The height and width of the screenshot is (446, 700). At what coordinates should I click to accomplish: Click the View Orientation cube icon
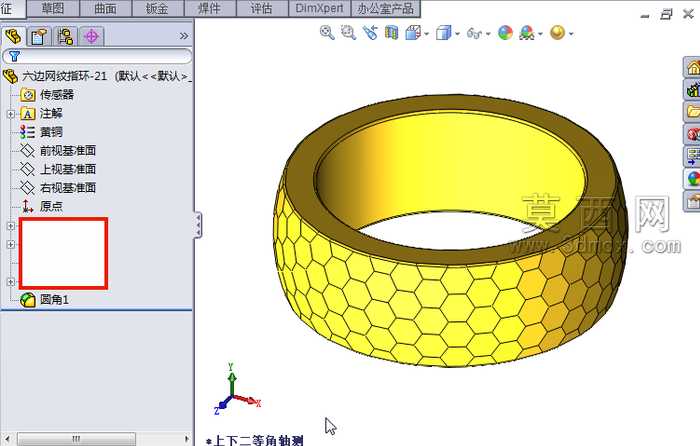tap(412, 33)
